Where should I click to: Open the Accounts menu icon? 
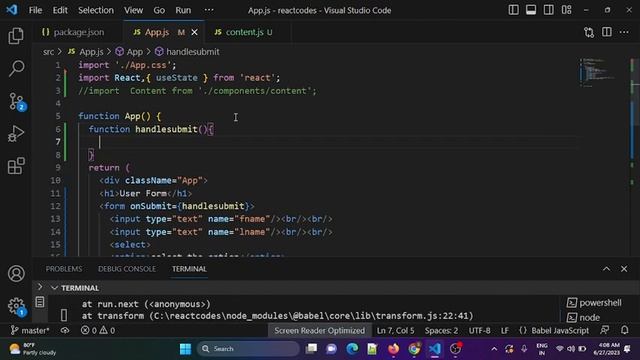pos(16,273)
